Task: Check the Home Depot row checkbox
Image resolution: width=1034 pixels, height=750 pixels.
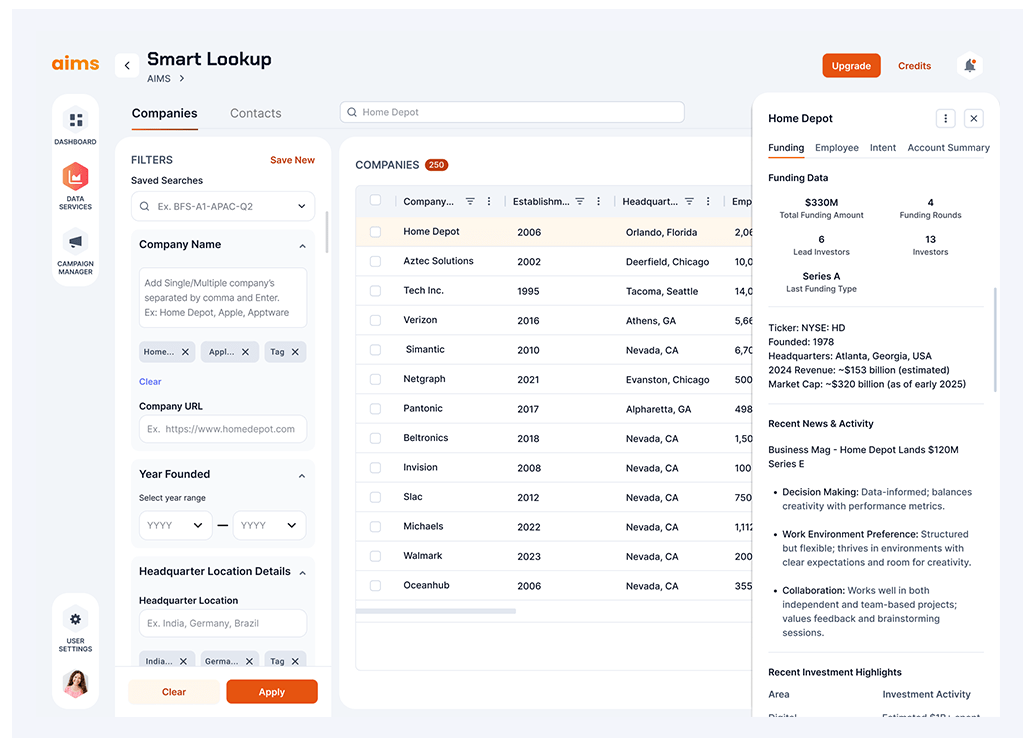Action: pos(376,232)
